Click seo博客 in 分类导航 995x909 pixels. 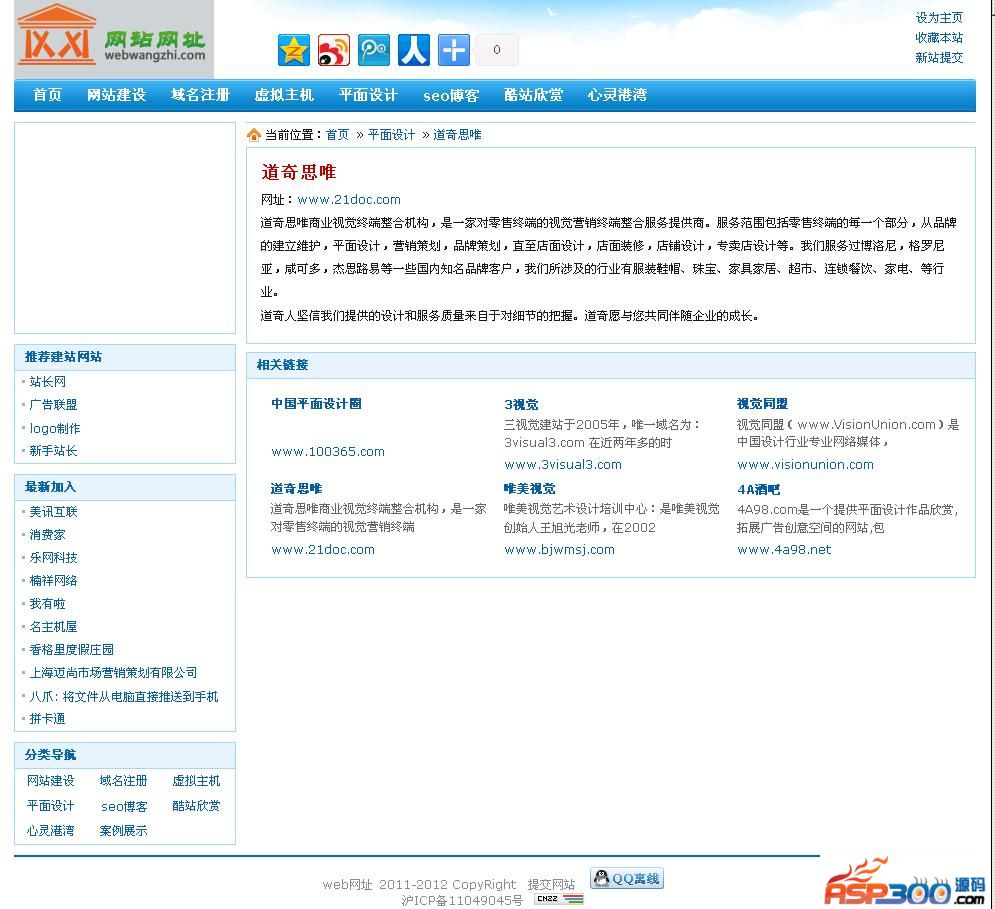124,806
